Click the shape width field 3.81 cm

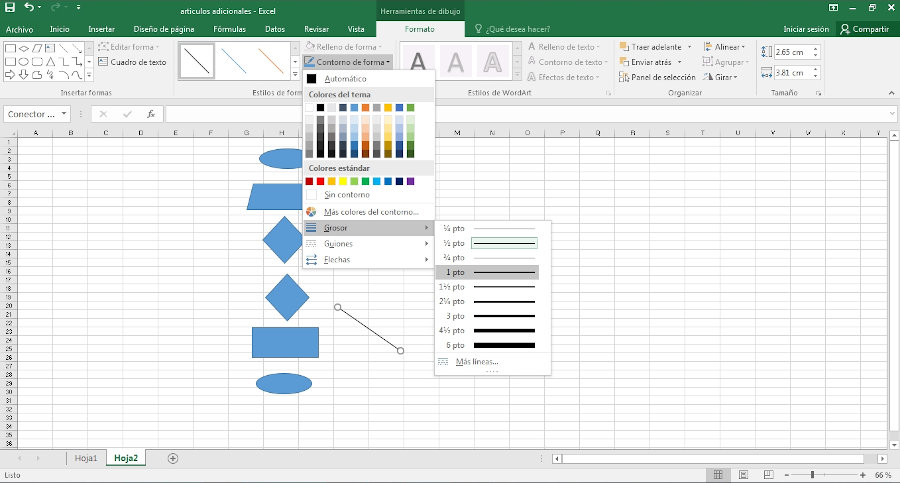tap(793, 73)
